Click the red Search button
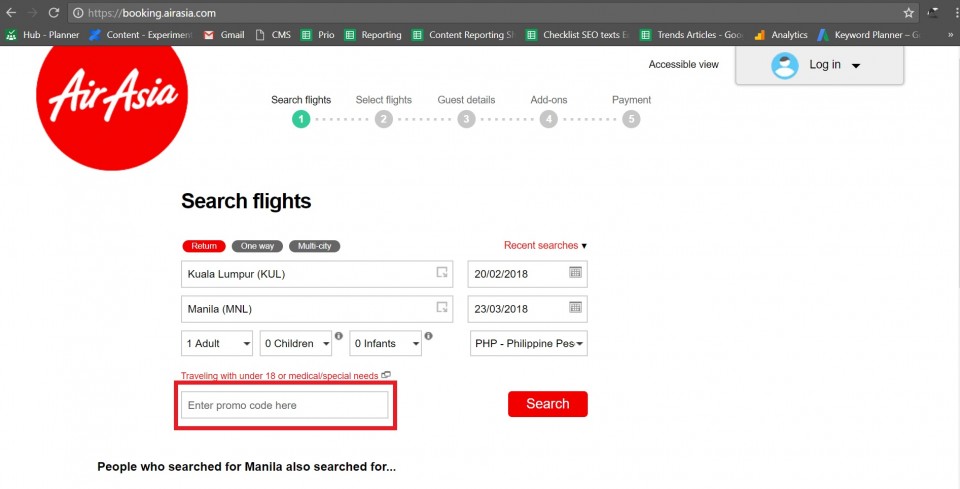 click(547, 404)
